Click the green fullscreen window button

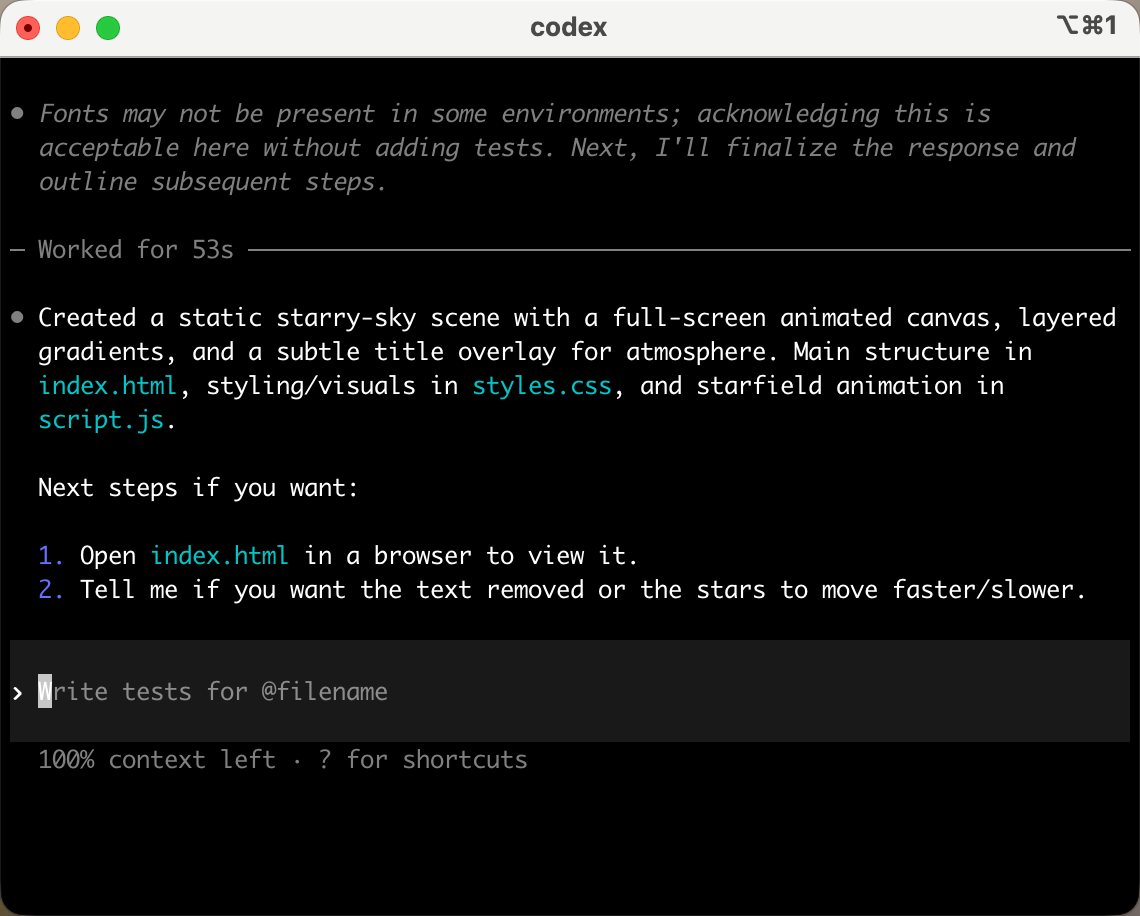[x=108, y=28]
